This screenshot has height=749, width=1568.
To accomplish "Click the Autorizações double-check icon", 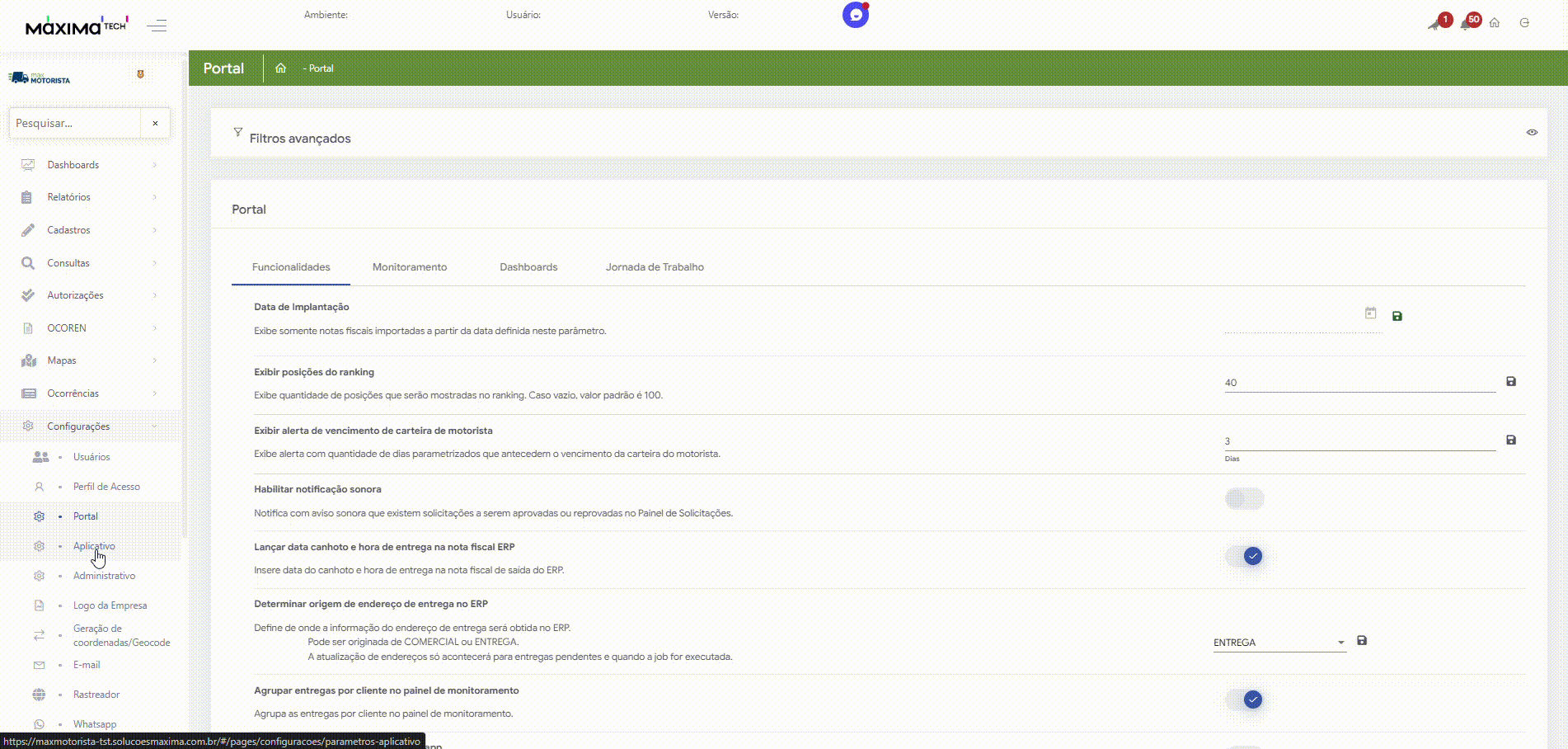I will coord(28,295).
